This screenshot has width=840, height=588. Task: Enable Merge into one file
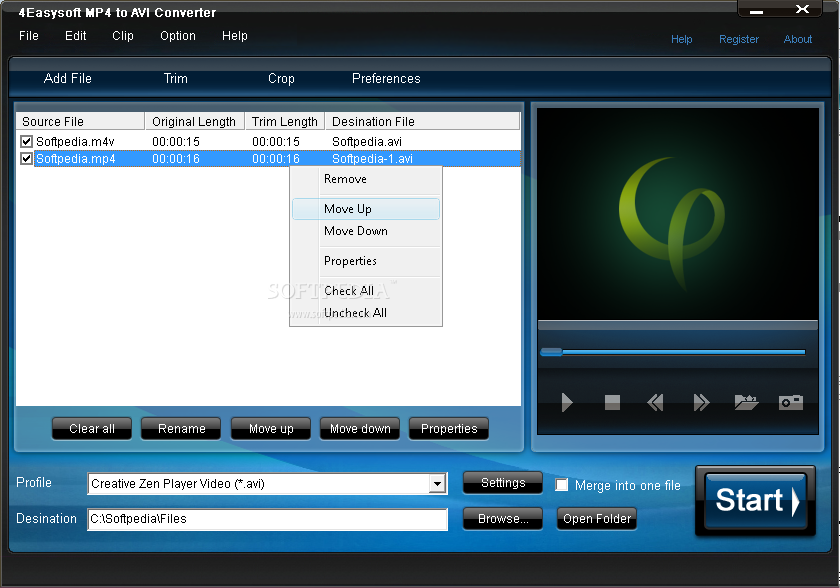click(x=561, y=485)
